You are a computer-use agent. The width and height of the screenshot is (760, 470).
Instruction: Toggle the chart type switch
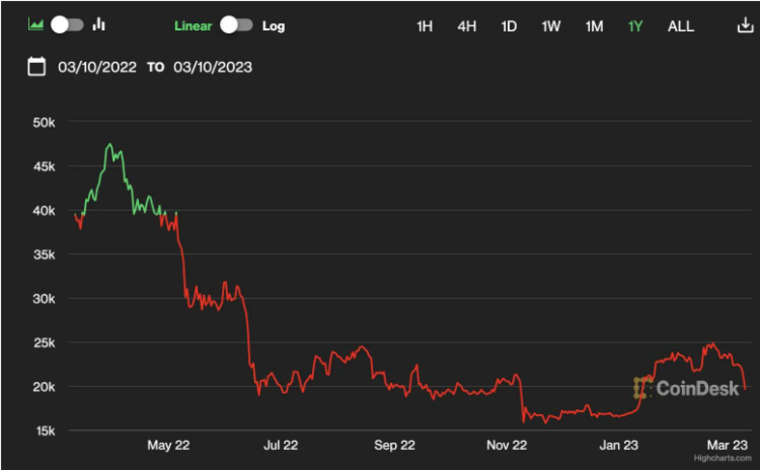(x=67, y=25)
